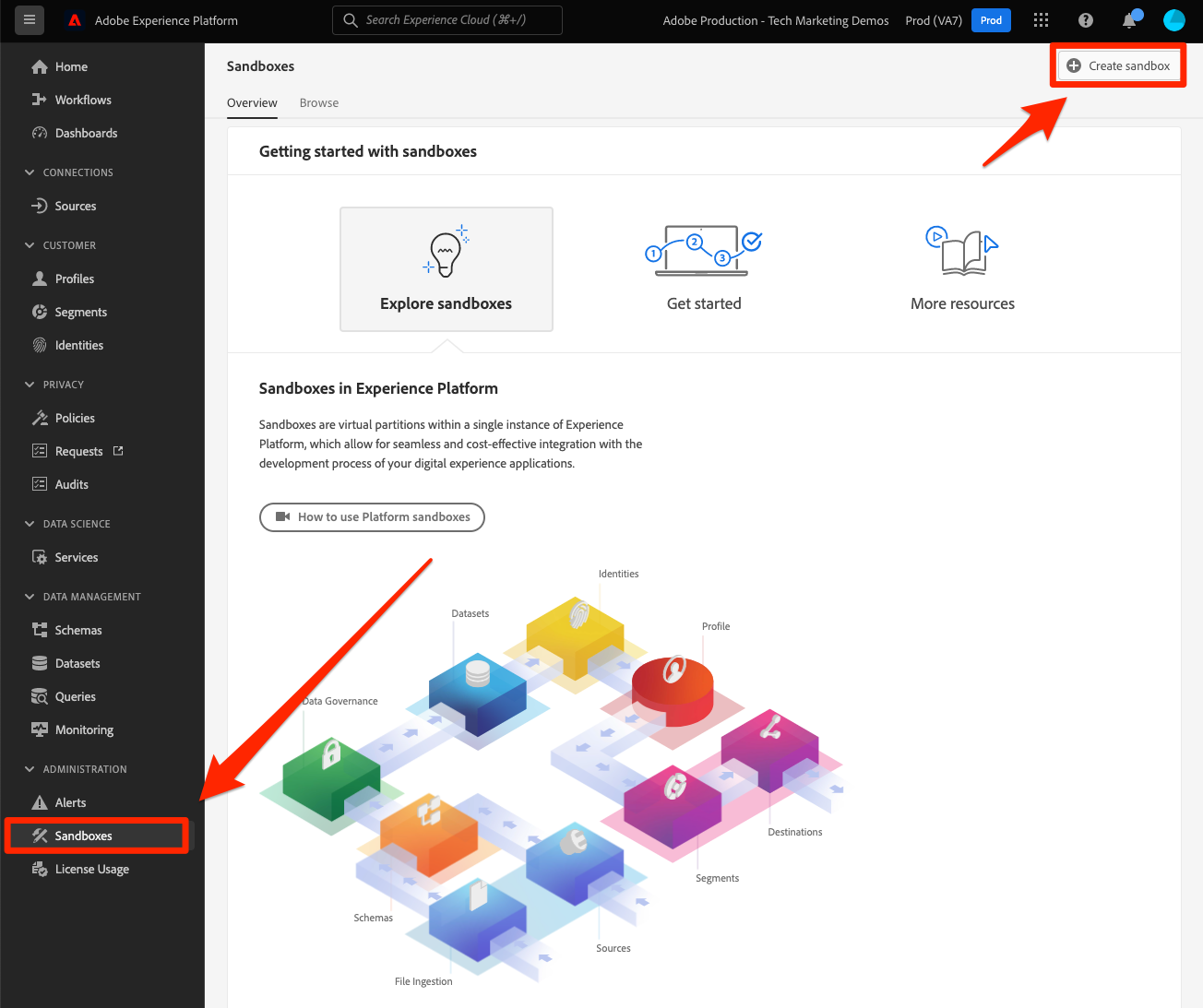Click the Sources arrow icon
1203x1008 pixels.
tap(40, 206)
